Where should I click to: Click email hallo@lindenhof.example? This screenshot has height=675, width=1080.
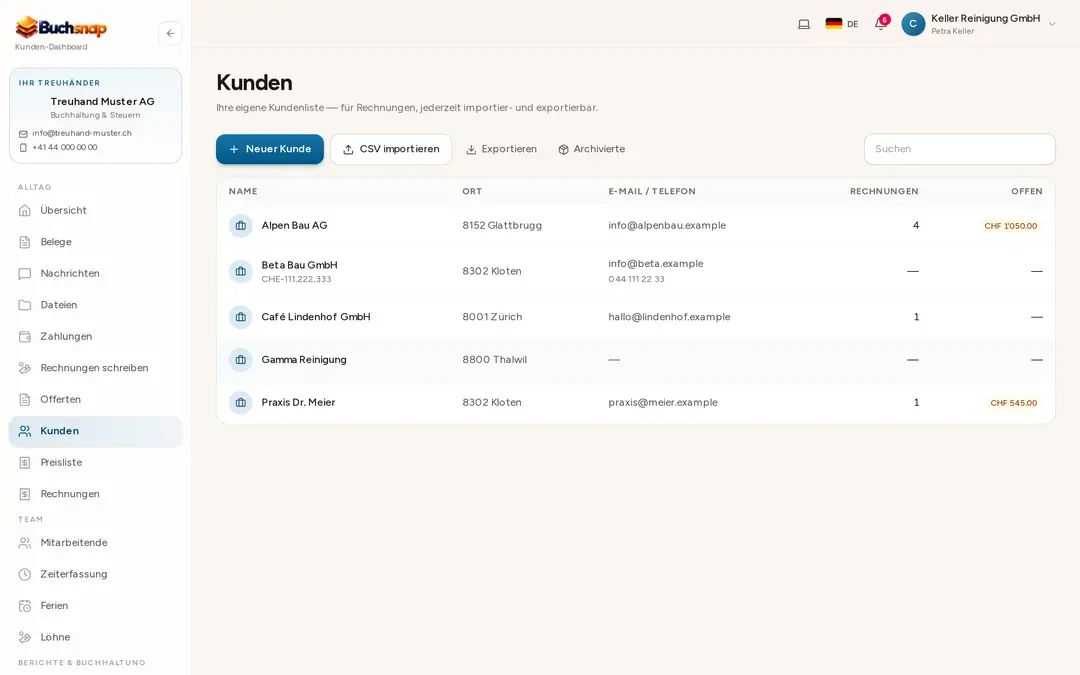pos(669,317)
